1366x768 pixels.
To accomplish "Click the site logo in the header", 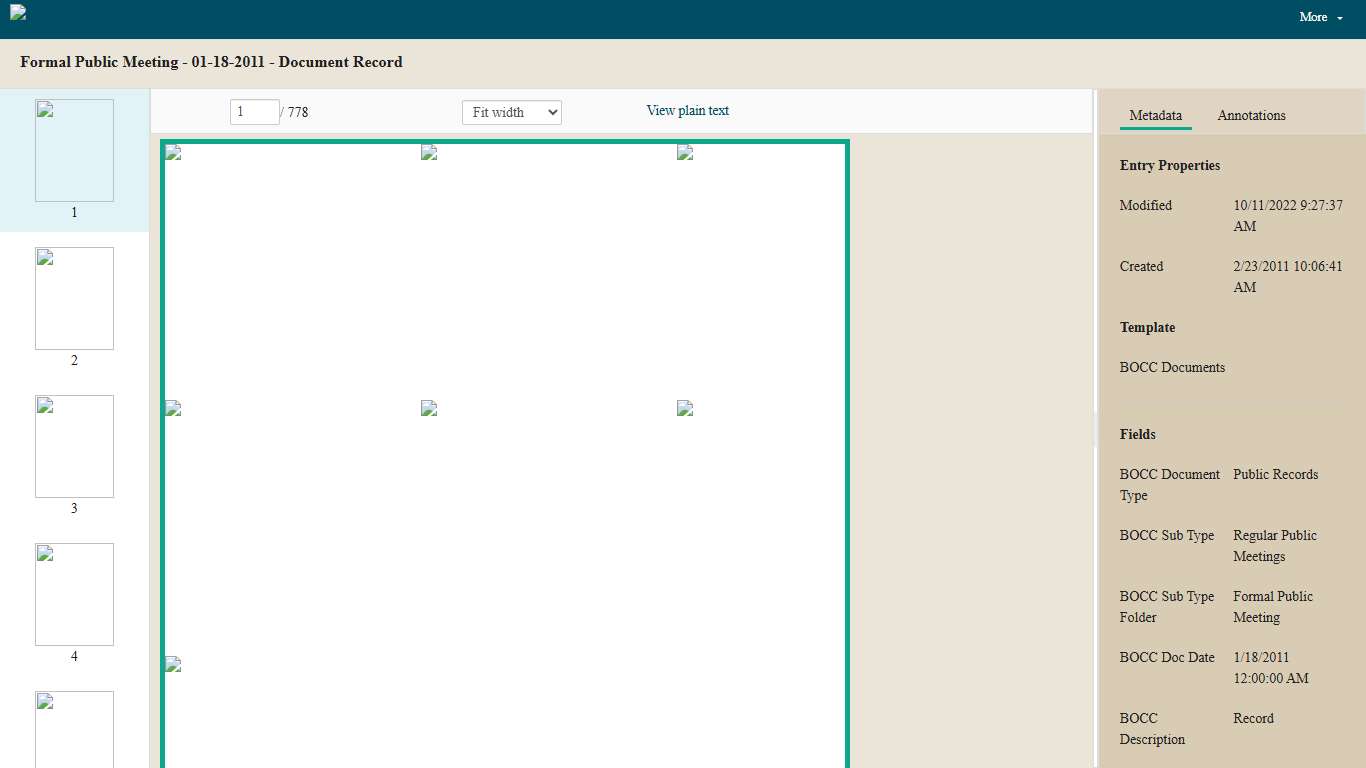I will (18, 13).
